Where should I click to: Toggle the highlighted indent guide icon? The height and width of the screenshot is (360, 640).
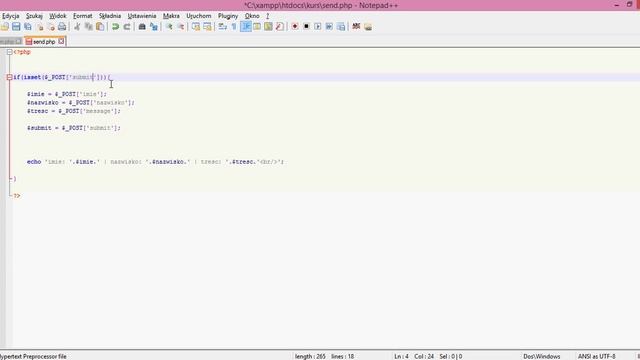[246, 27]
